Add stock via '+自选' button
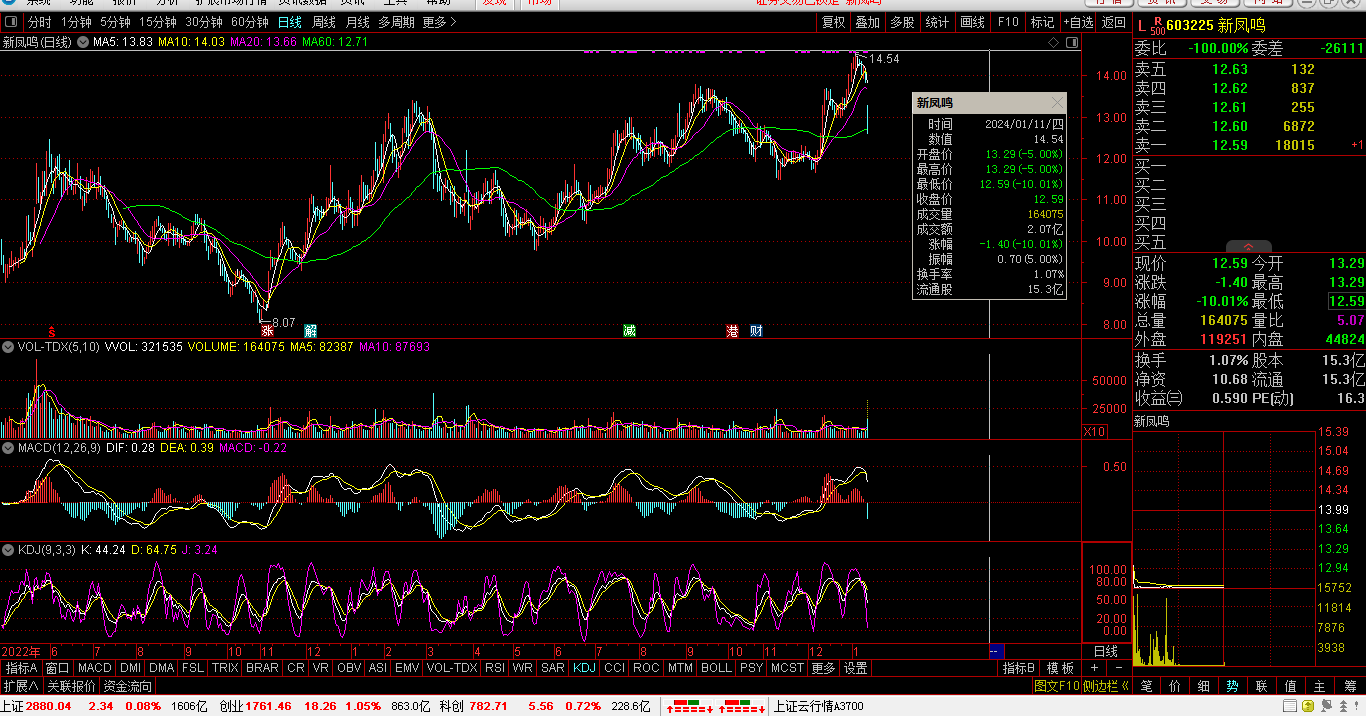 coord(1078,22)
